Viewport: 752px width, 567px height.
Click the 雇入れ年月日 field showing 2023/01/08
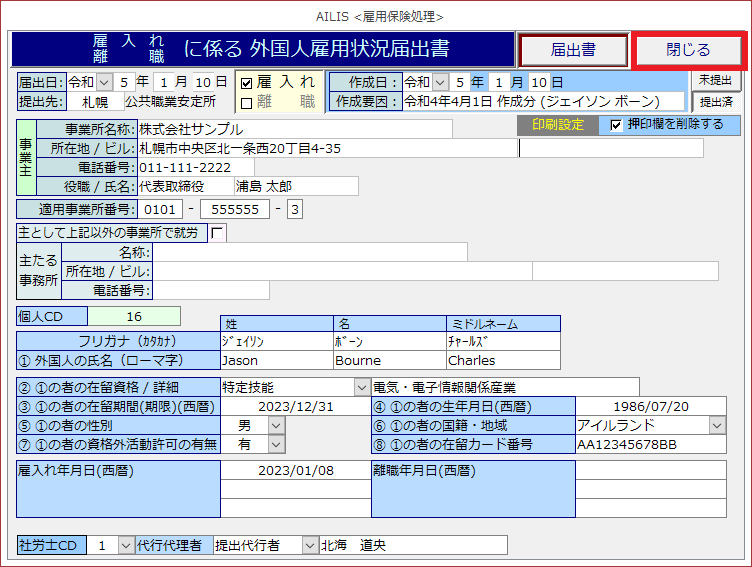tap(295, 470)
